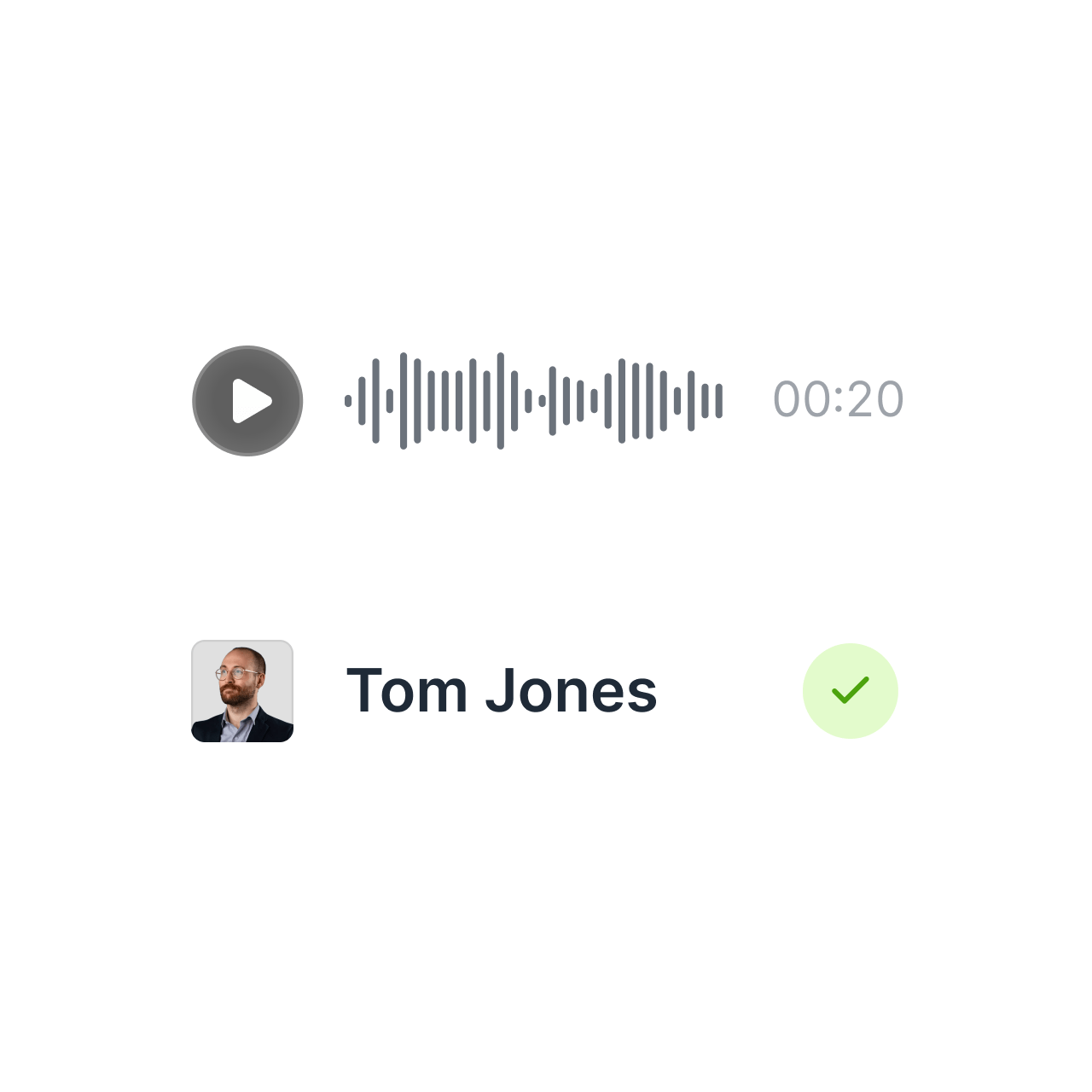This screenshot has height=1092, width=1092.
Task: Seek to the tall bars near waveform end
Action: [x=636, y=401]
